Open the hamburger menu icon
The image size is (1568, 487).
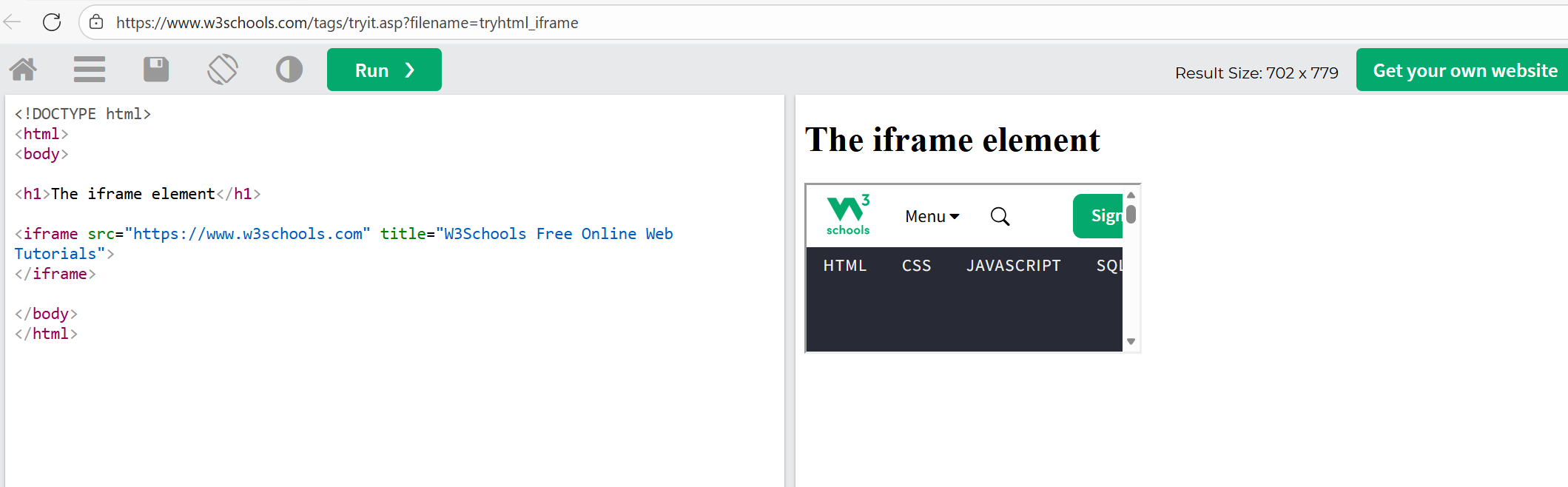point(90,70)
